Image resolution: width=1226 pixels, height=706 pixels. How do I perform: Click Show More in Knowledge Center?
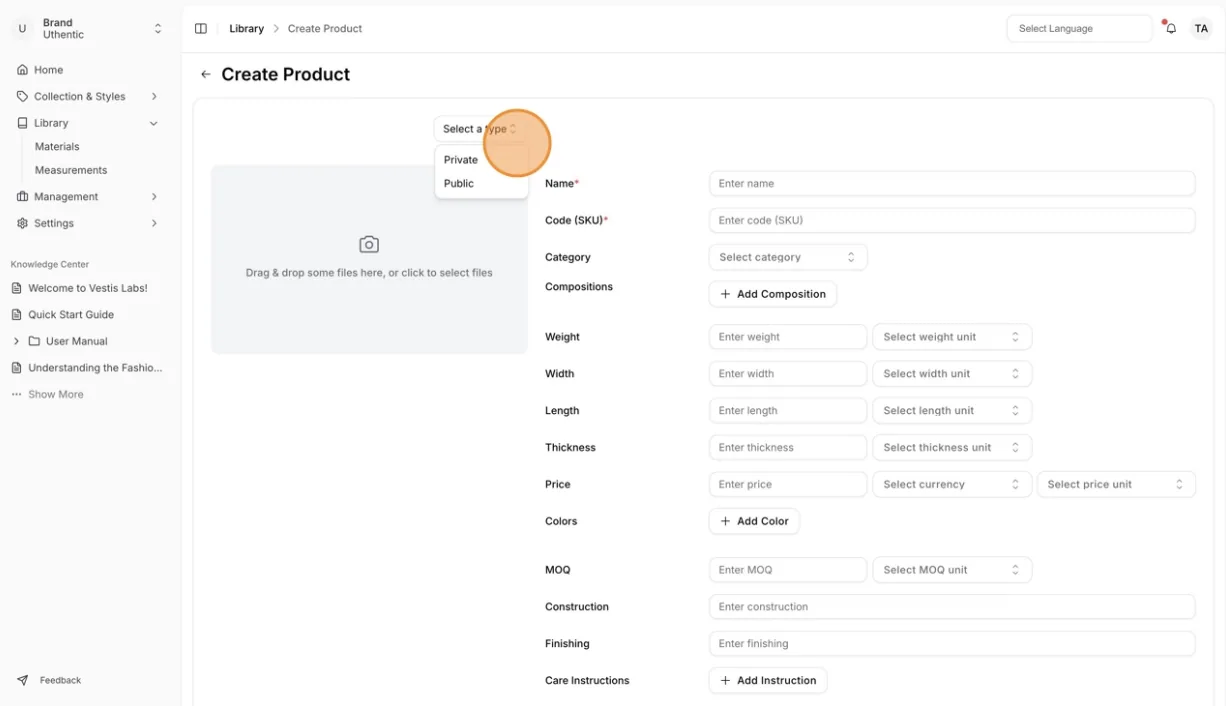click(56, 394)
